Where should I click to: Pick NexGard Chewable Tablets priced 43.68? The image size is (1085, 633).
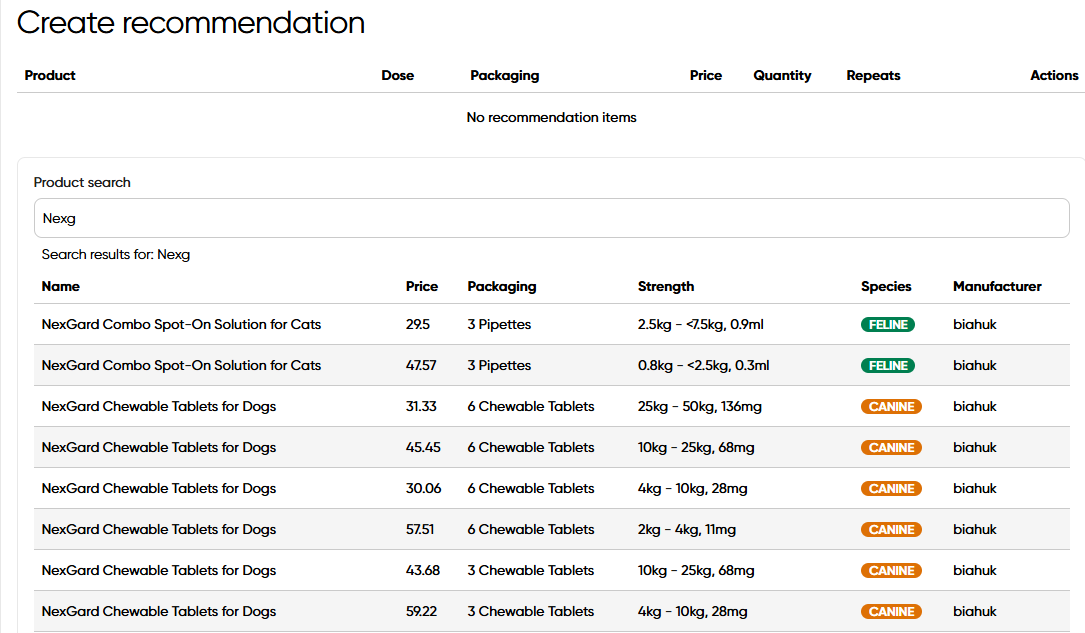159,571
